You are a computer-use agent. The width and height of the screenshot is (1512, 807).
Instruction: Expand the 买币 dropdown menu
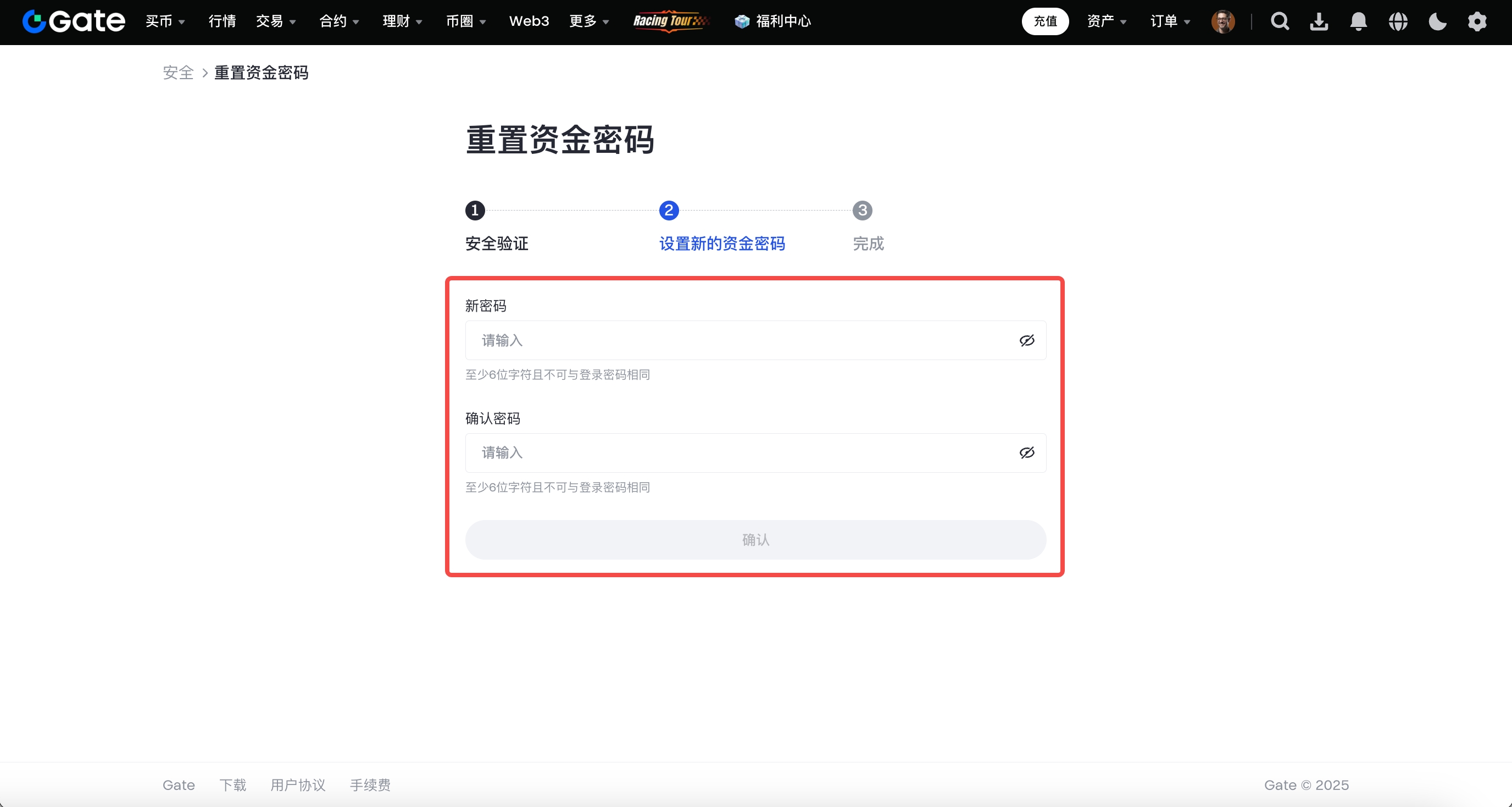coord(165,22)
